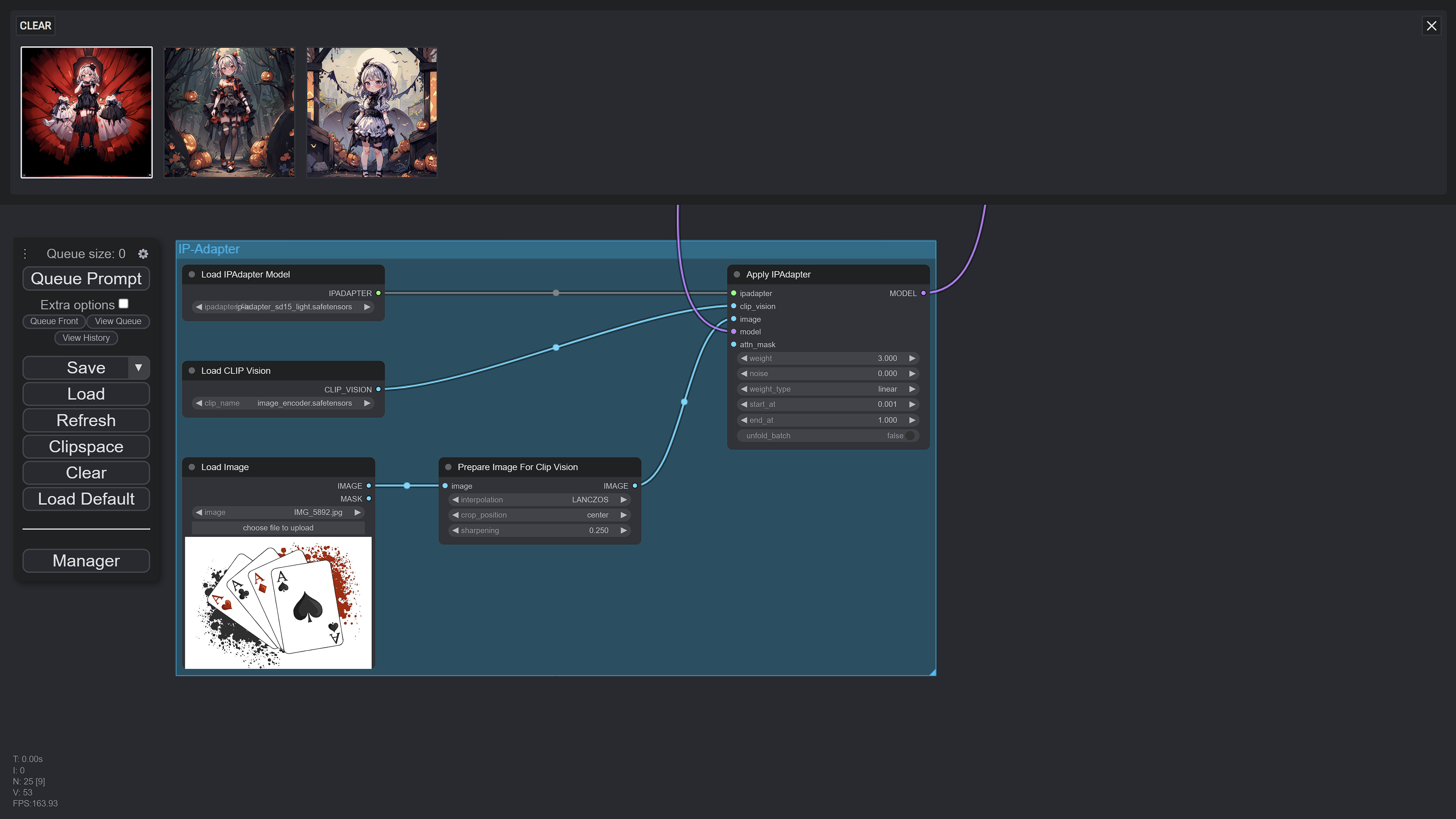Toggle unfold_batch from false

click(x=909, y=436)
